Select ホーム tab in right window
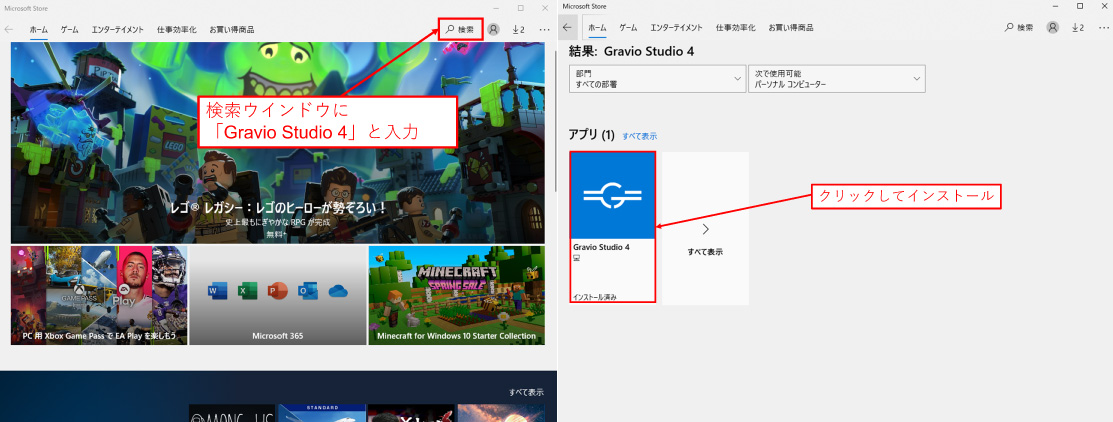Image resolution: width=1113 pixels, height=422 pixels. [598, 28]
